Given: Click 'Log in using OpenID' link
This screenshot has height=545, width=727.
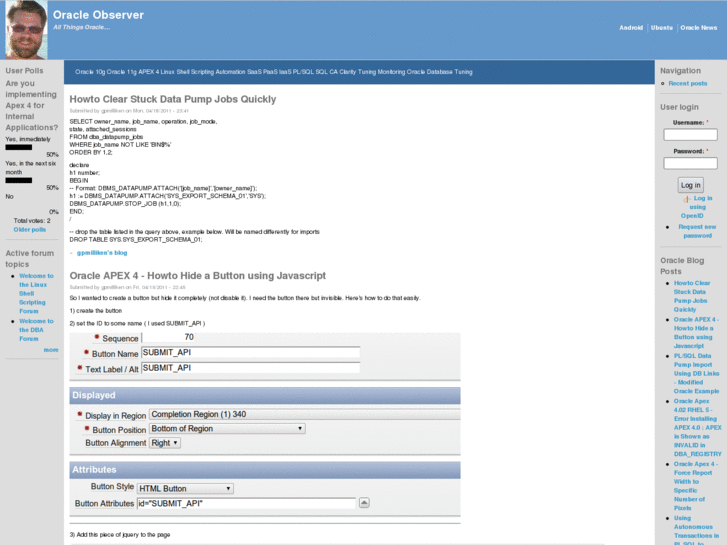Looking at the screenshot, I should click(696, 207).
